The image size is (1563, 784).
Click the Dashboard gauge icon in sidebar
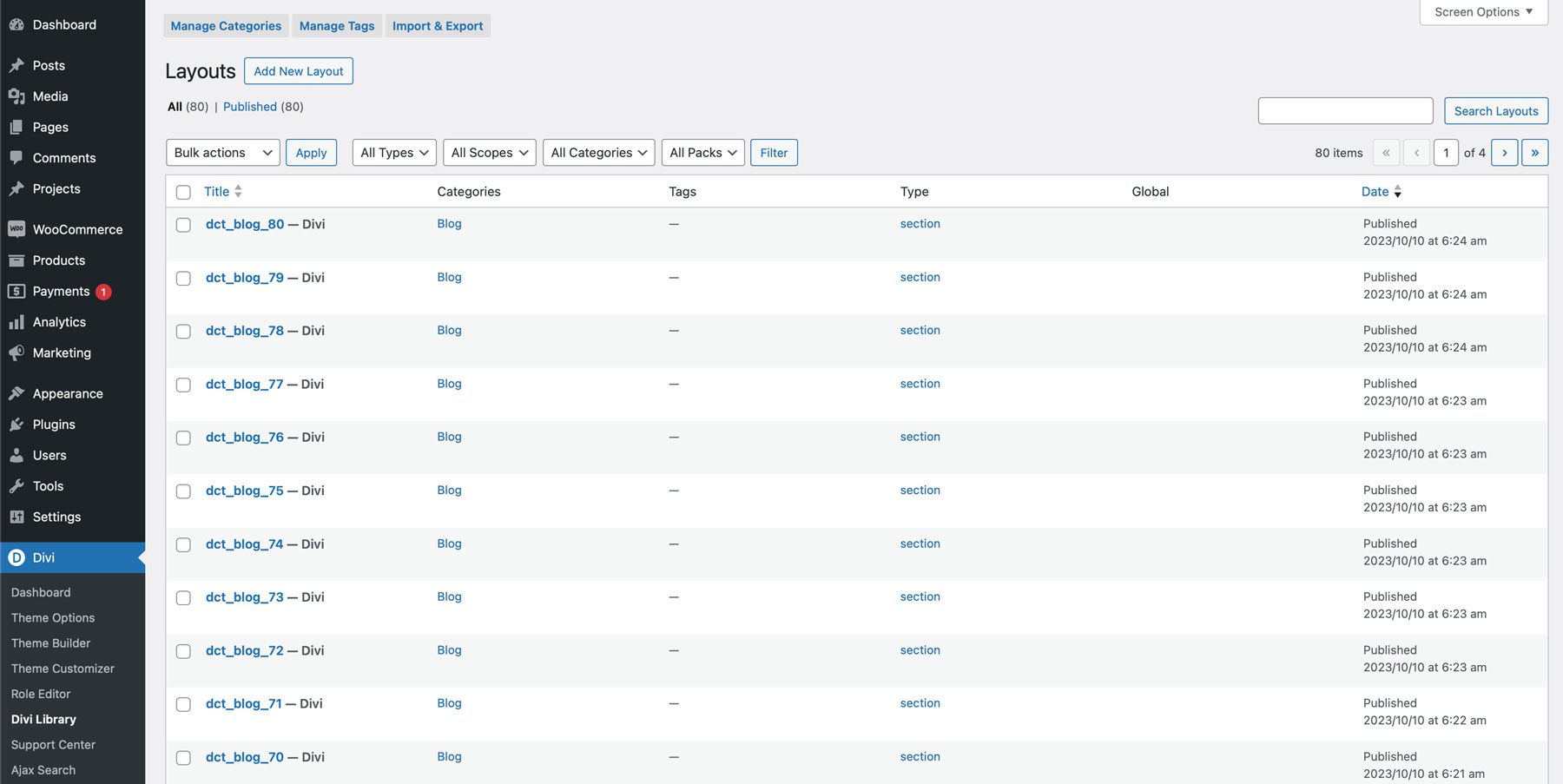point(16,25)
